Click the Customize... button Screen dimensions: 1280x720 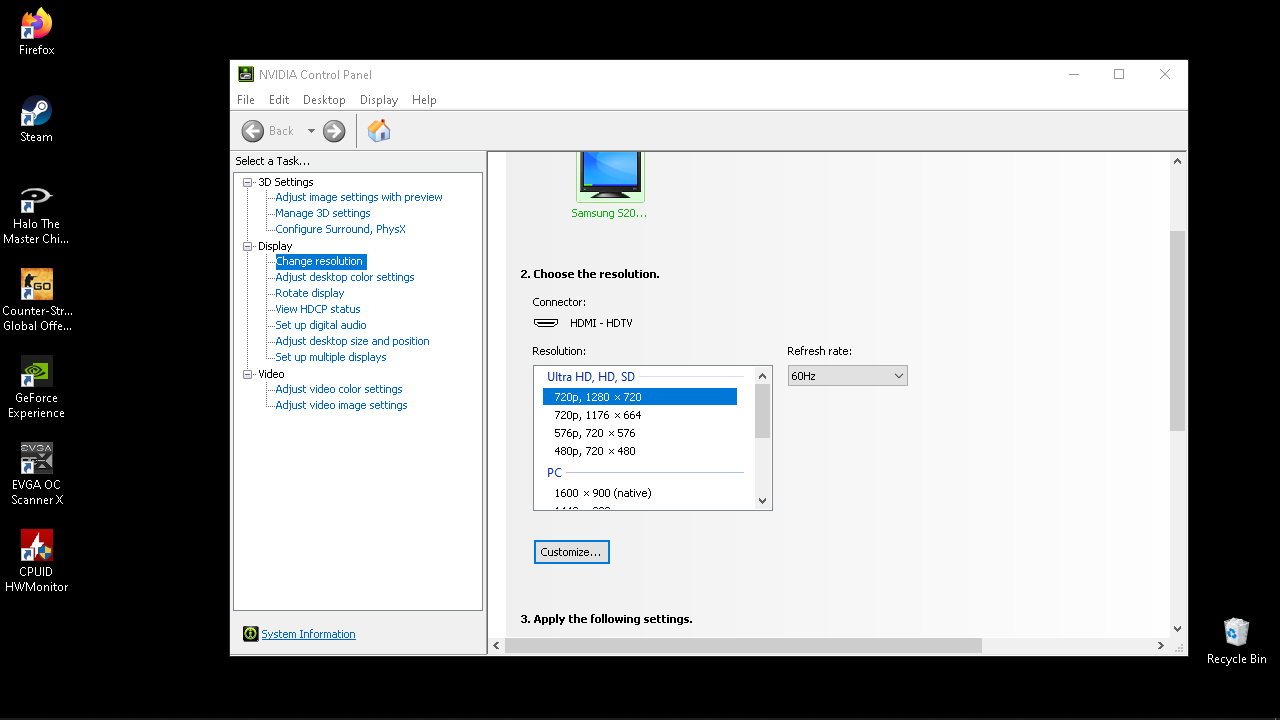pos(571,552)
